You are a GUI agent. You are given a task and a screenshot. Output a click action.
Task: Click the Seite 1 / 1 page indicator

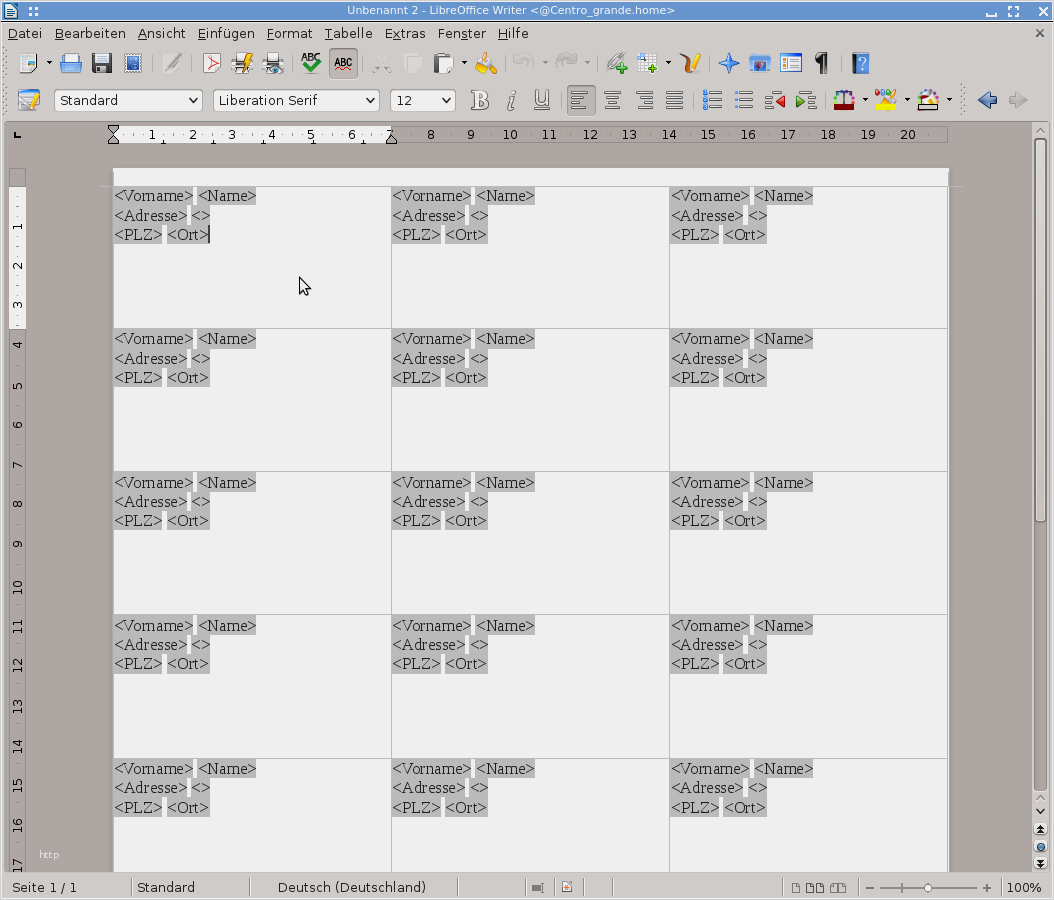44,887
